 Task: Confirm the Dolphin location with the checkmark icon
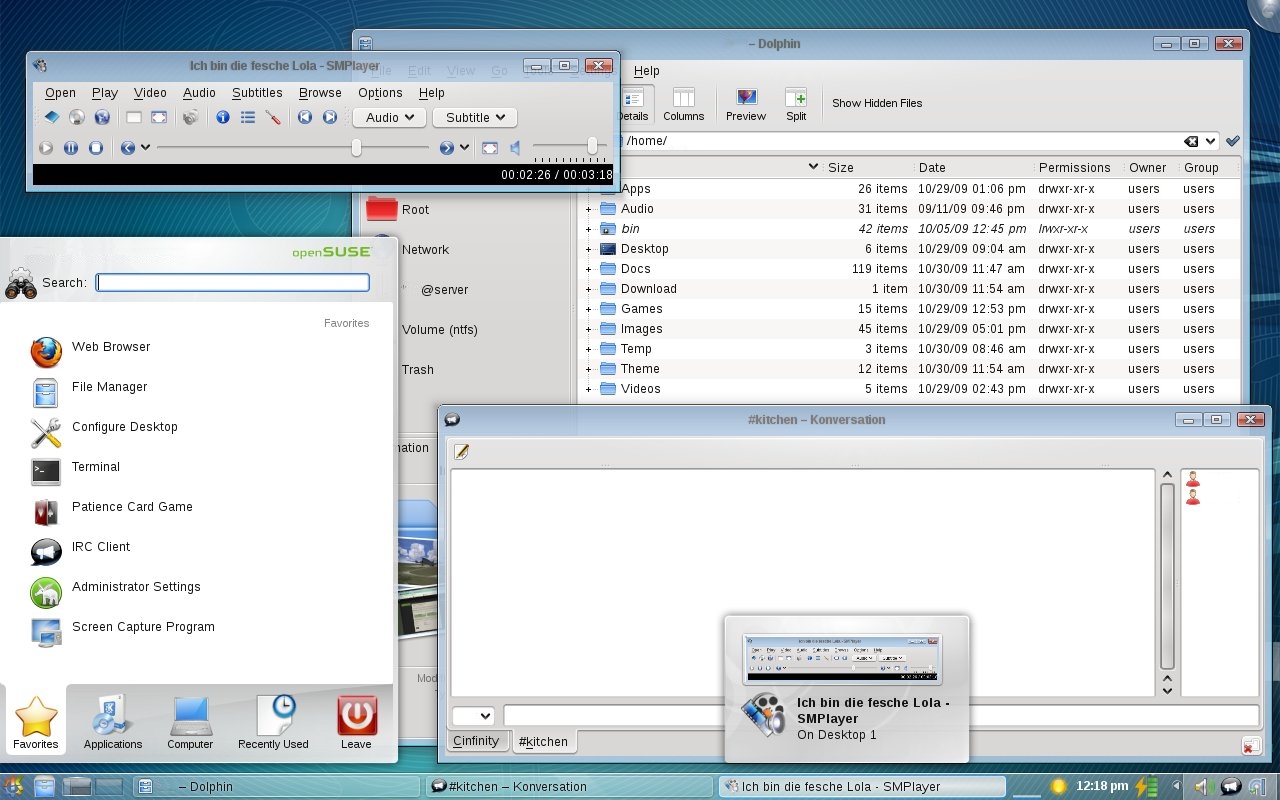[x=1233, y=141]
